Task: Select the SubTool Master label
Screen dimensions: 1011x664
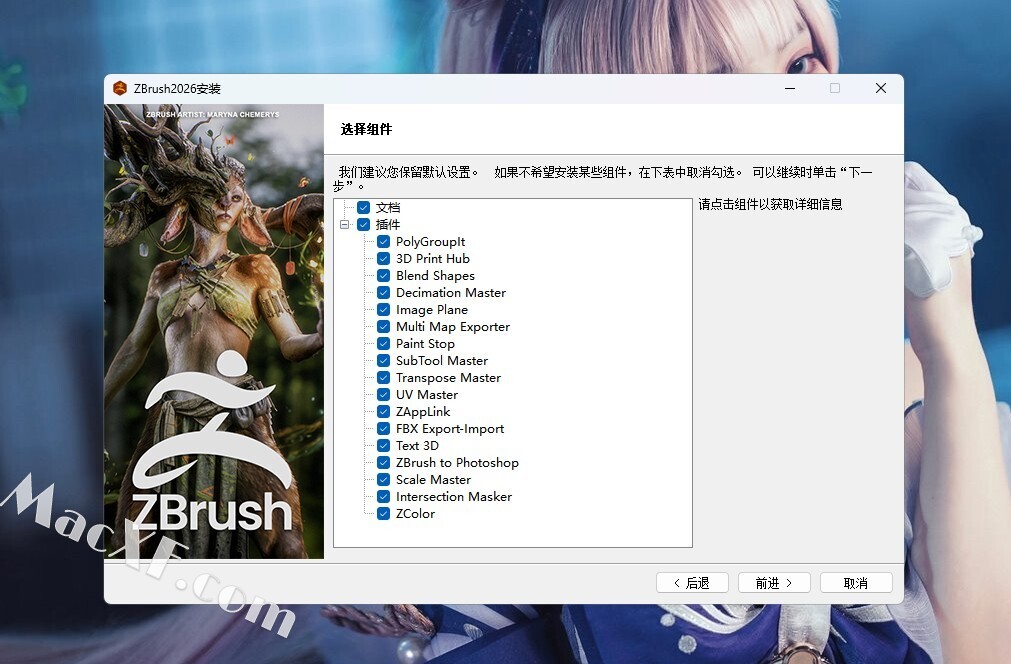Action: pos(442,360)
